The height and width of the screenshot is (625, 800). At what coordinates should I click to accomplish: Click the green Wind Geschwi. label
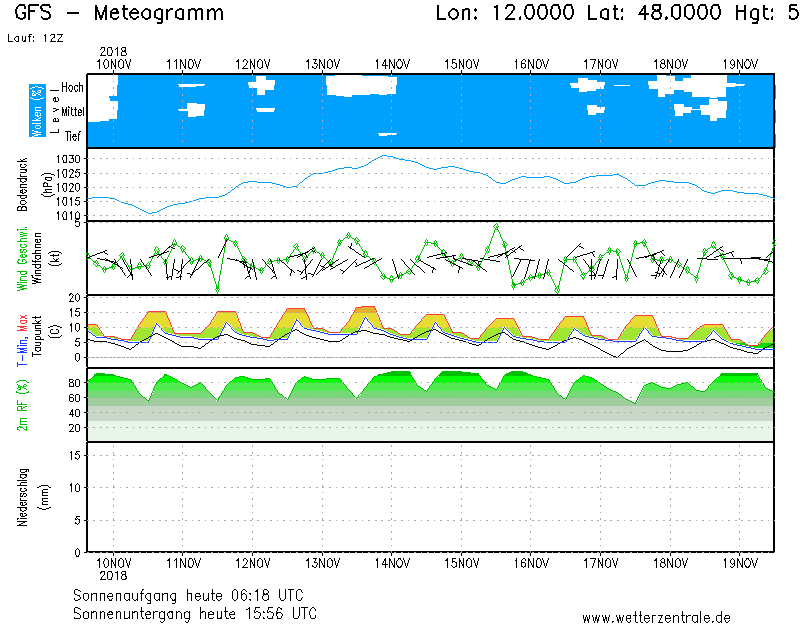tap(22, 258)
